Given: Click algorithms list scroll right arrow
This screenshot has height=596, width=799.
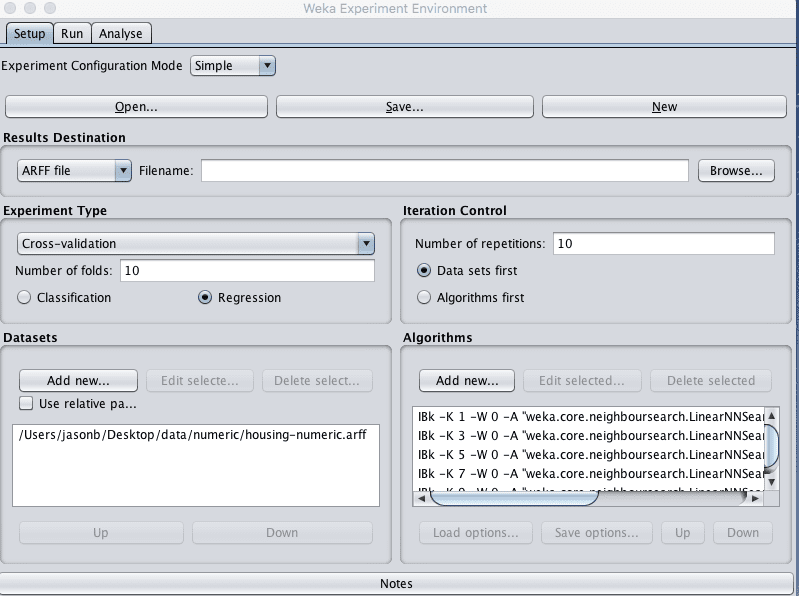Looking at the screenshot, I should pos(756,498).
